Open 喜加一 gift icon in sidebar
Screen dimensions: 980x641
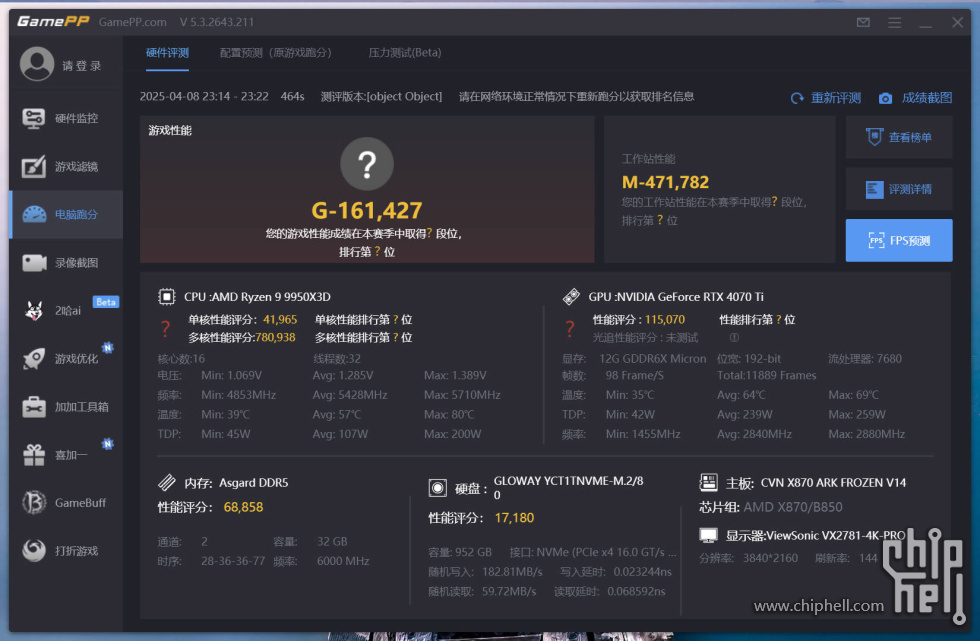pyautogui.click(x=34, y=455)
